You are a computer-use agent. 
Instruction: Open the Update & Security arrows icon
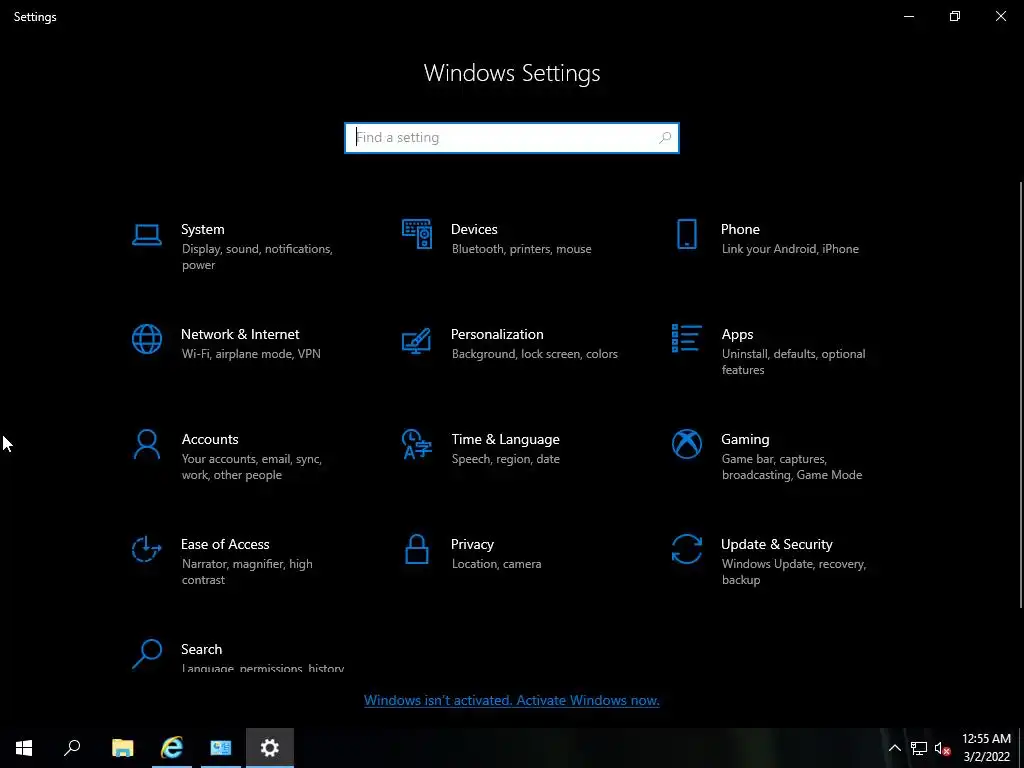coord(686,549)
